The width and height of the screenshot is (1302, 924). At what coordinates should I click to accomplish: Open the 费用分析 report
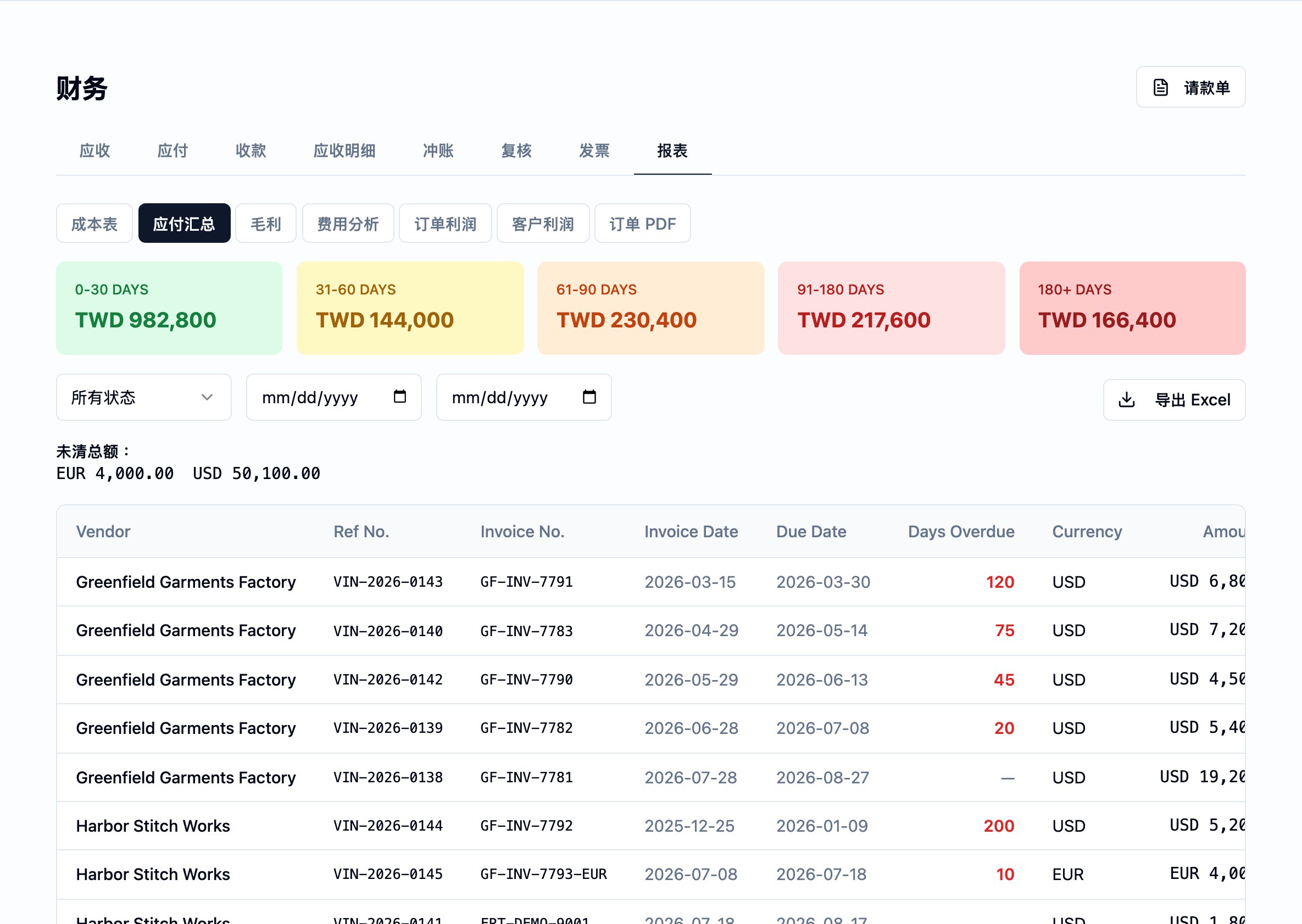[x=348, y=224]
